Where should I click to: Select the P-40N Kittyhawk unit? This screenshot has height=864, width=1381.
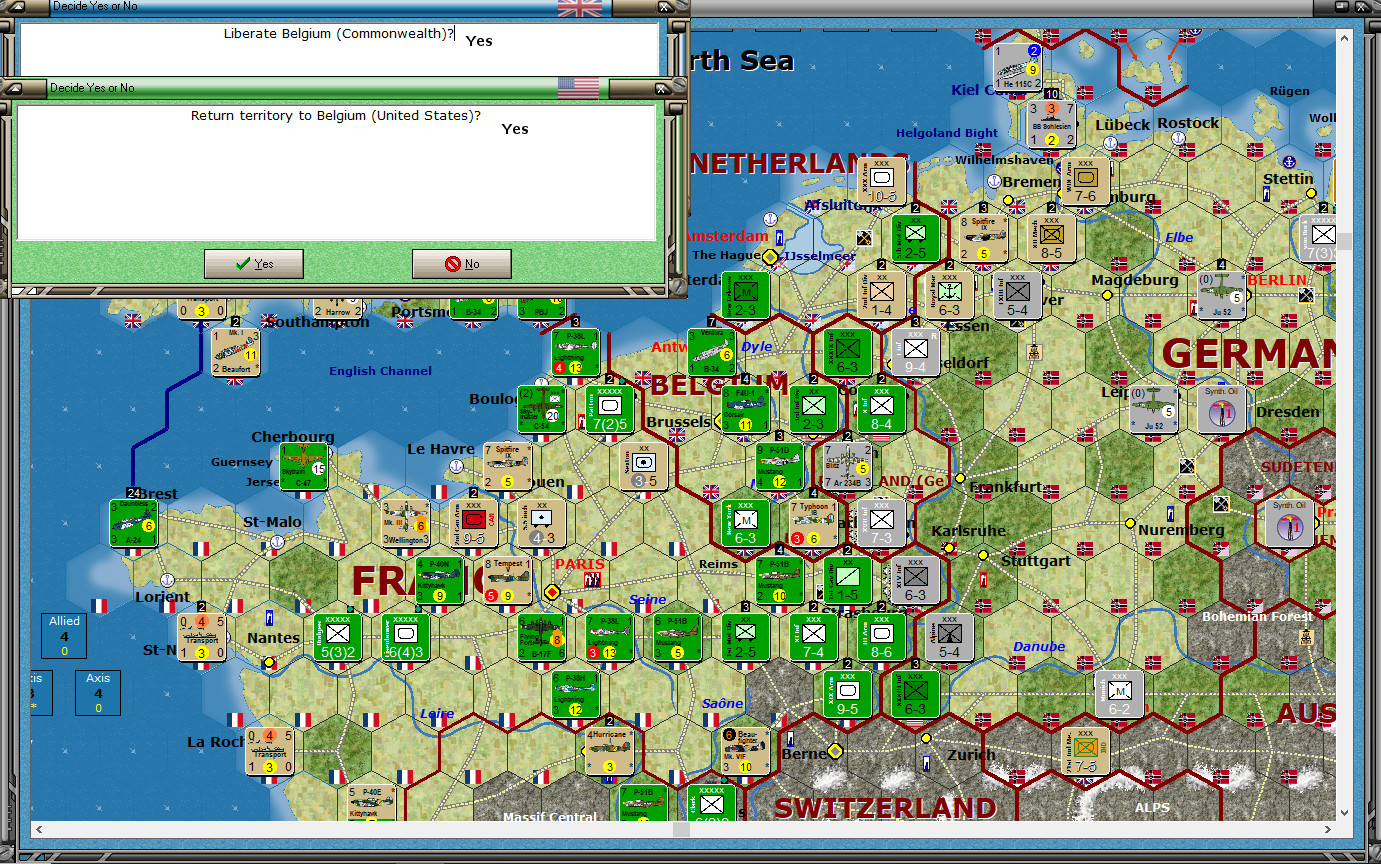point(440,580)
